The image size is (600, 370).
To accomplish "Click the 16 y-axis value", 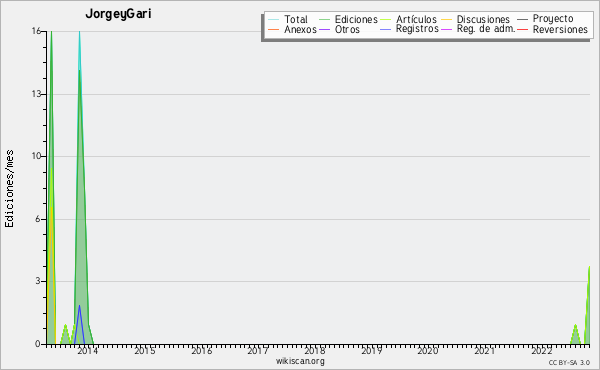I will [36, 31].
